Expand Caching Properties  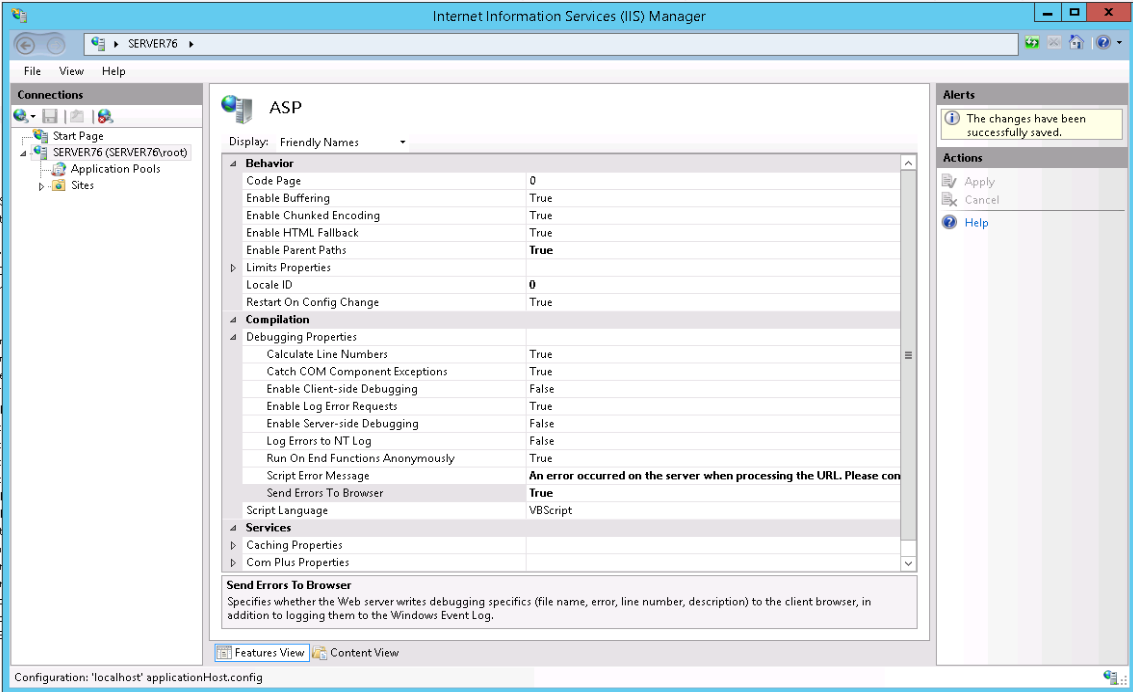233,545
